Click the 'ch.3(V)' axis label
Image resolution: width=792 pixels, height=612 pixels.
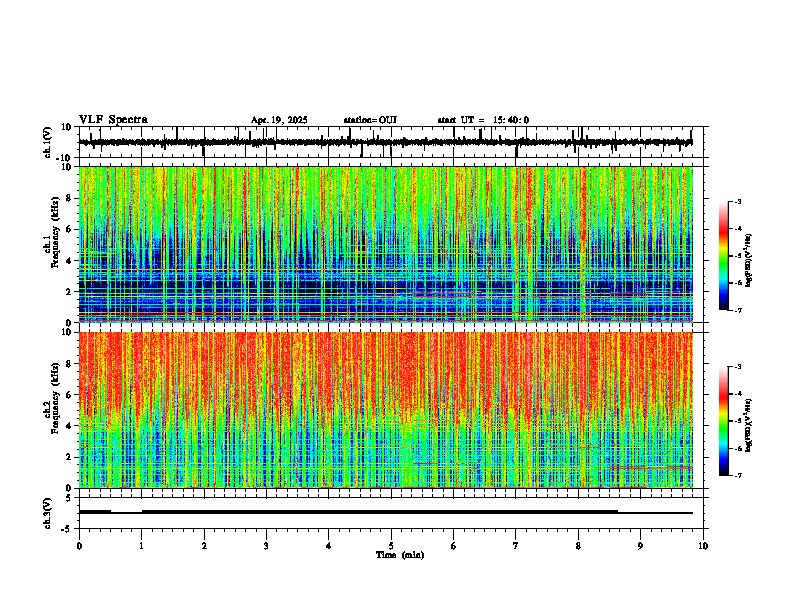point(48,513)
